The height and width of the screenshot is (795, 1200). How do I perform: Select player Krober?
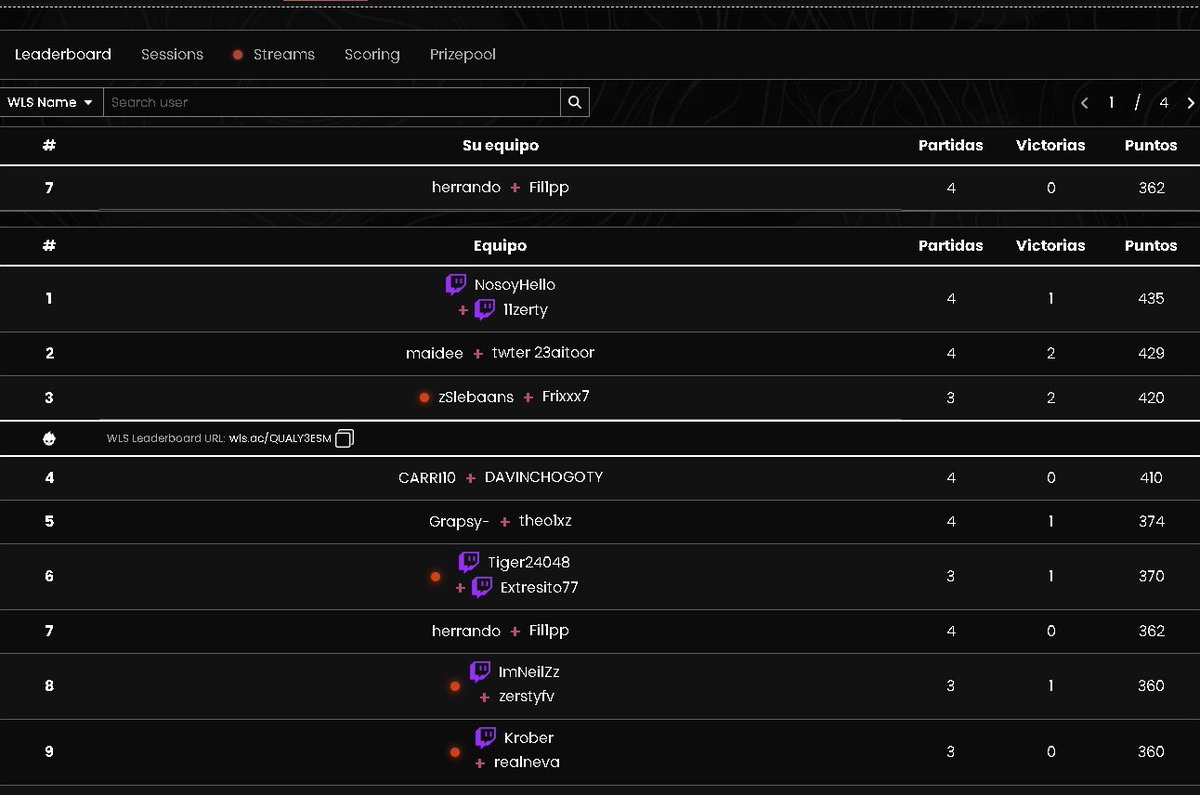tap(529, 738)
